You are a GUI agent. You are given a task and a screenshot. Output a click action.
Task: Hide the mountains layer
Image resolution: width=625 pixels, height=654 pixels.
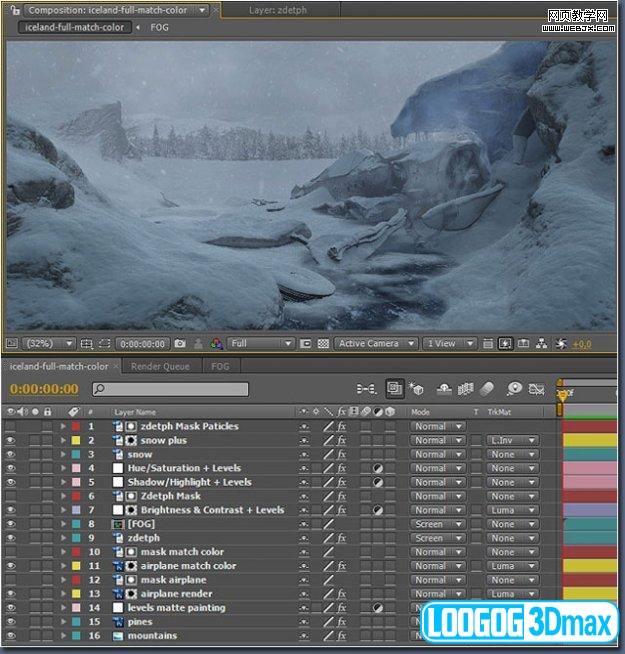10,636
